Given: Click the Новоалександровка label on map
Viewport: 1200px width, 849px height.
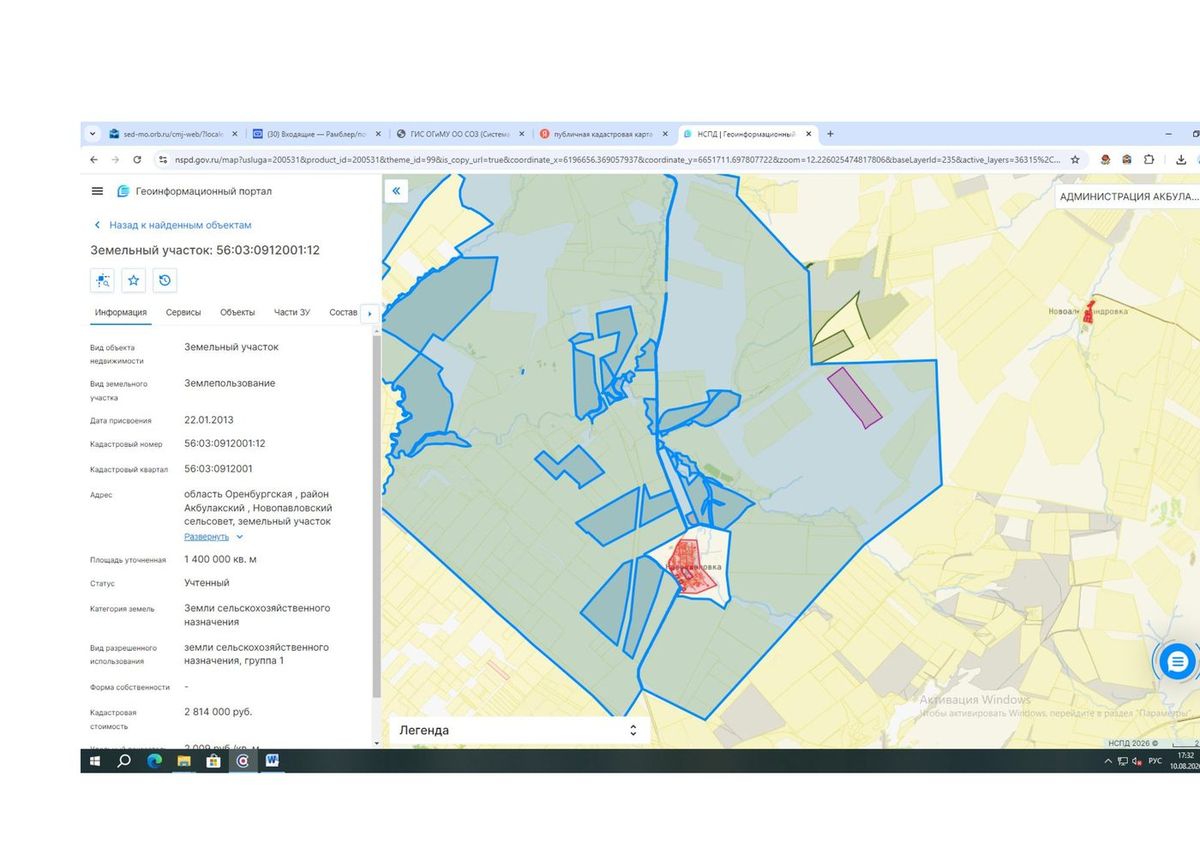Looking at the screenshot, I should coord(1088,311).
